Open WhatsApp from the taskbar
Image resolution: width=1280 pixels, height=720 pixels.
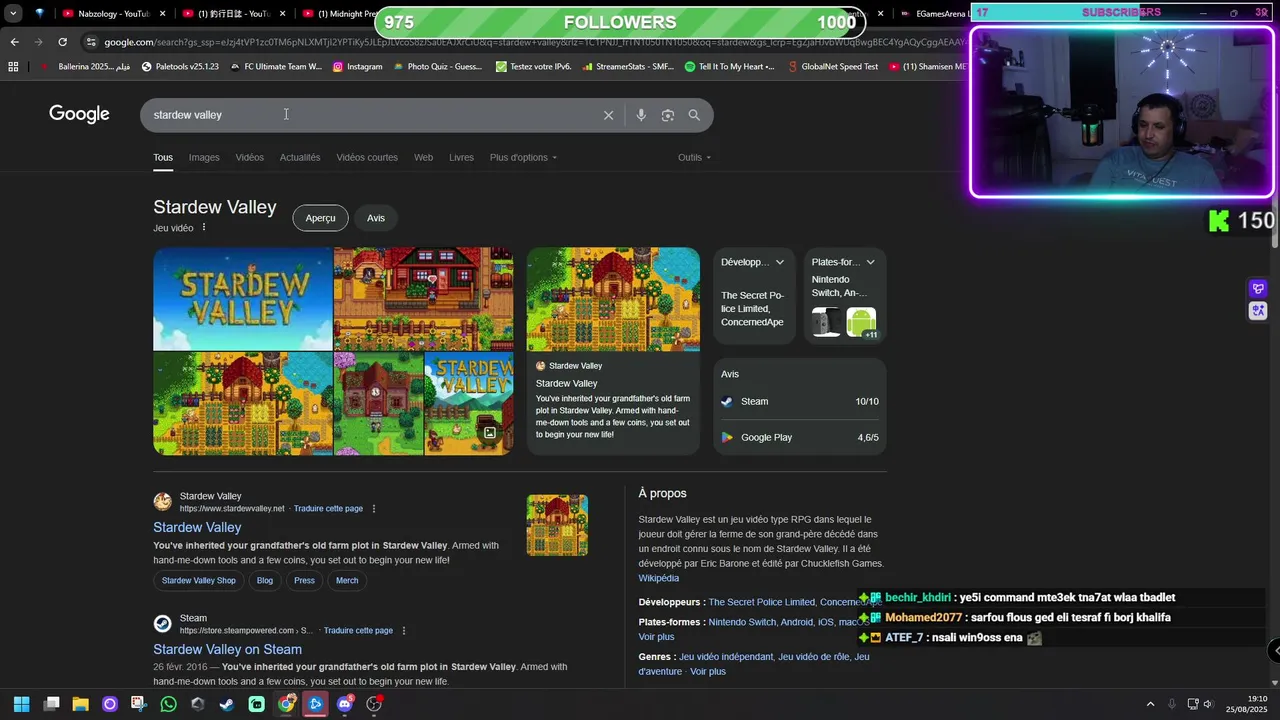[168, 704]
